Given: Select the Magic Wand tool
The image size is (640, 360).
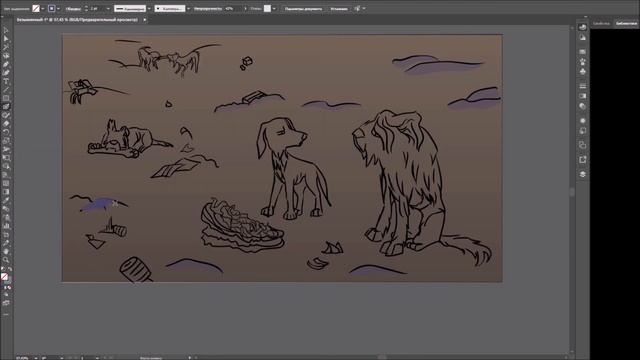Looking at the screenshot, I should 6,47.
